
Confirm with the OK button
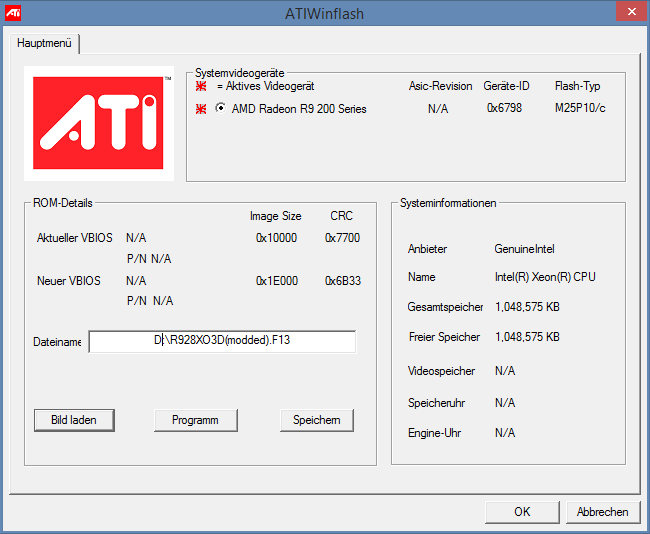pos(522,512)
